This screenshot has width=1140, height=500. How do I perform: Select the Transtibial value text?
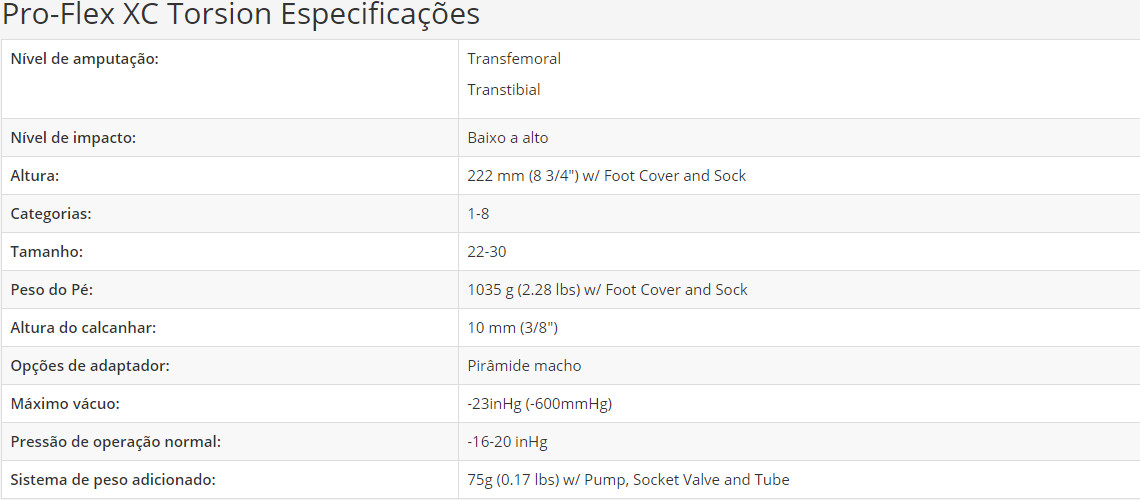[504, 90]
